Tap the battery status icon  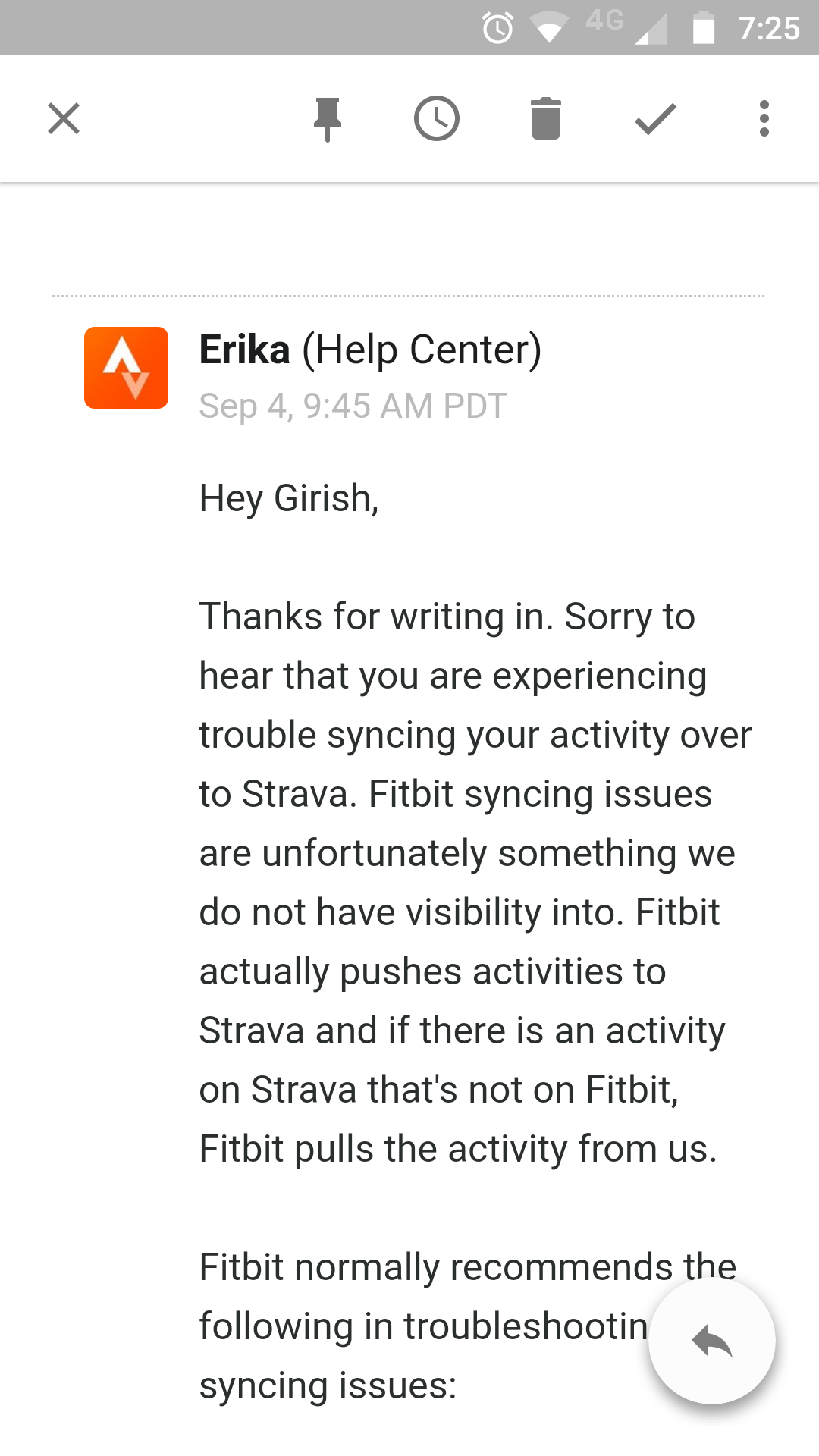(704, 29)
